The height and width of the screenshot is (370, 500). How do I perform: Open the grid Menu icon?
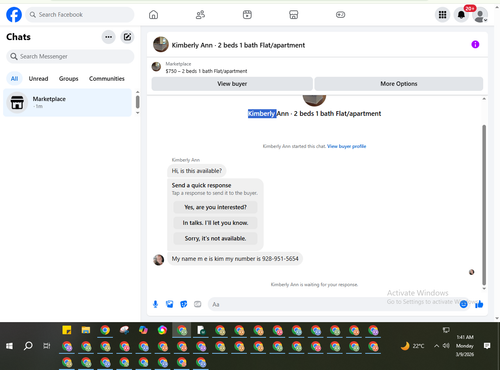(442, 15)
